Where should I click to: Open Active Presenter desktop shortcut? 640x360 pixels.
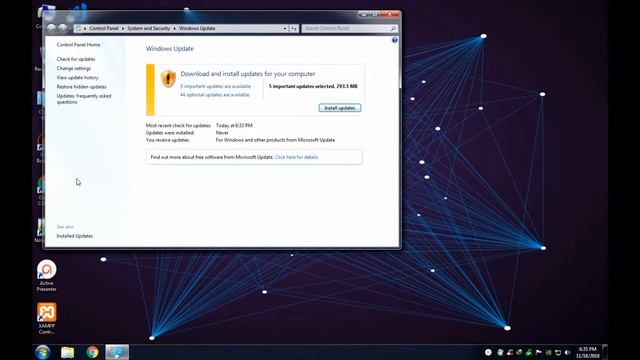tap(47, 276)
